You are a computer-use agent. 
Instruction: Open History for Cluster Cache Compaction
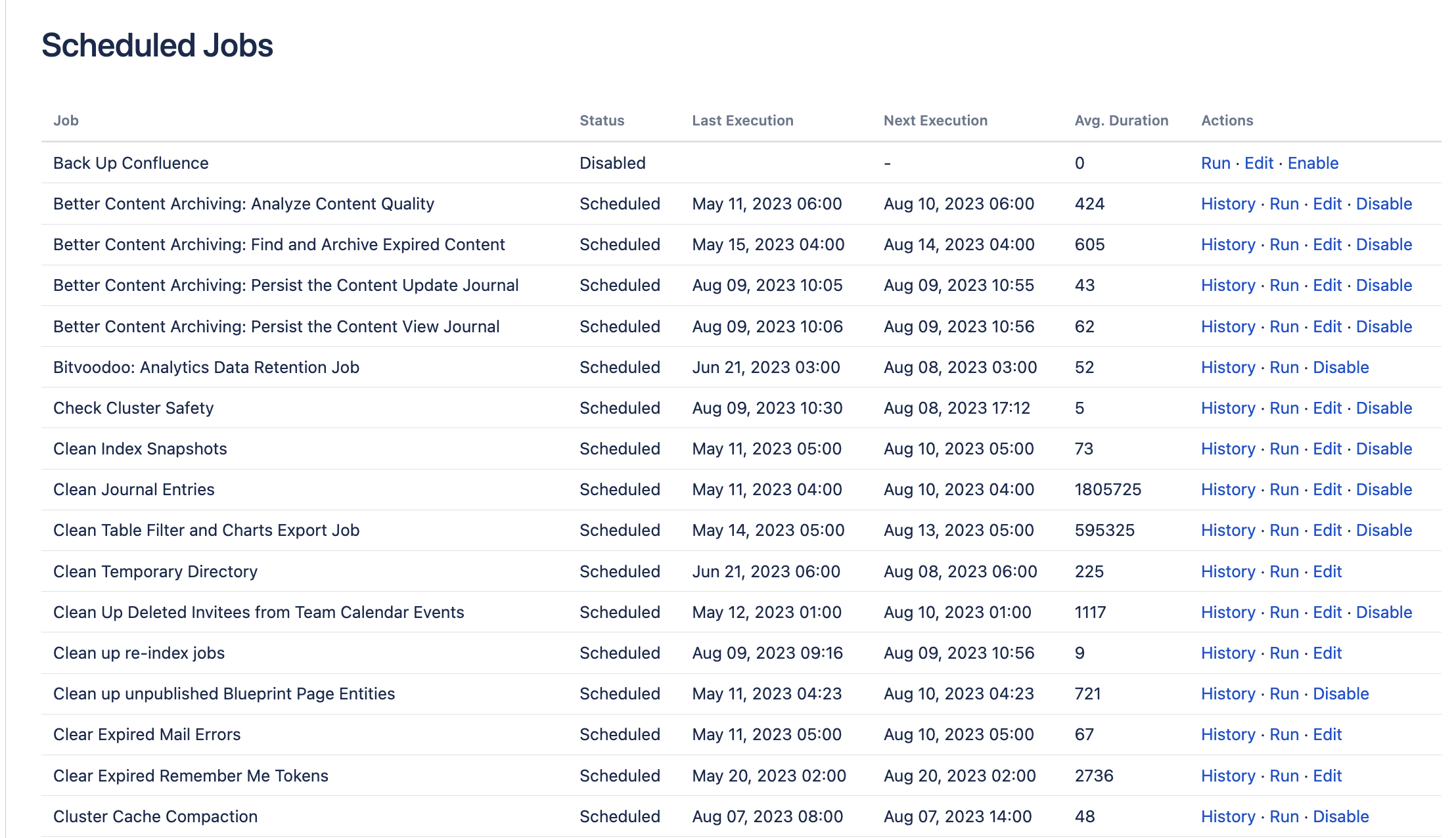pos(1228,816)
